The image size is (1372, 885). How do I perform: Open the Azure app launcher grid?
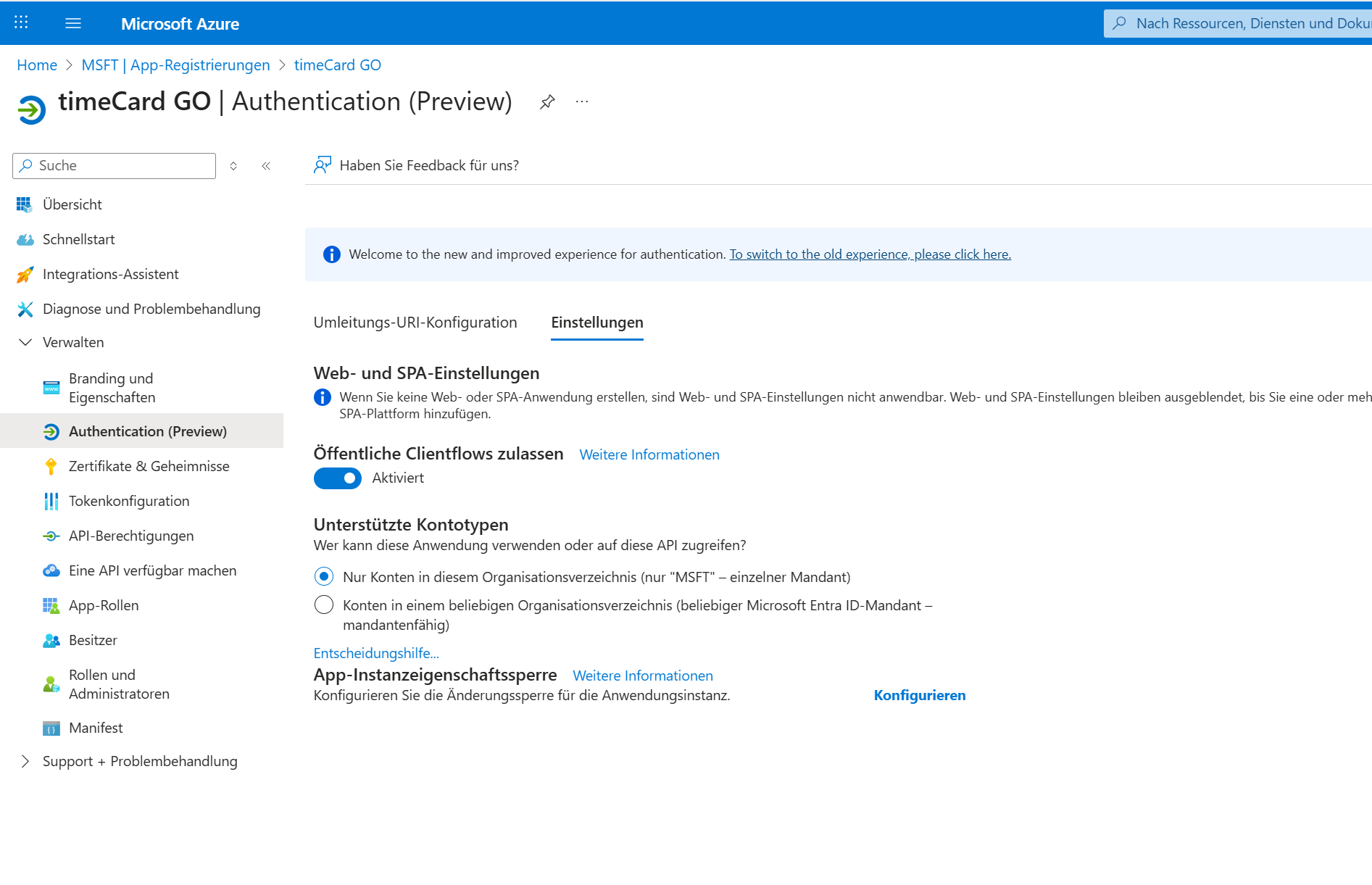click(x=21, y=22)
